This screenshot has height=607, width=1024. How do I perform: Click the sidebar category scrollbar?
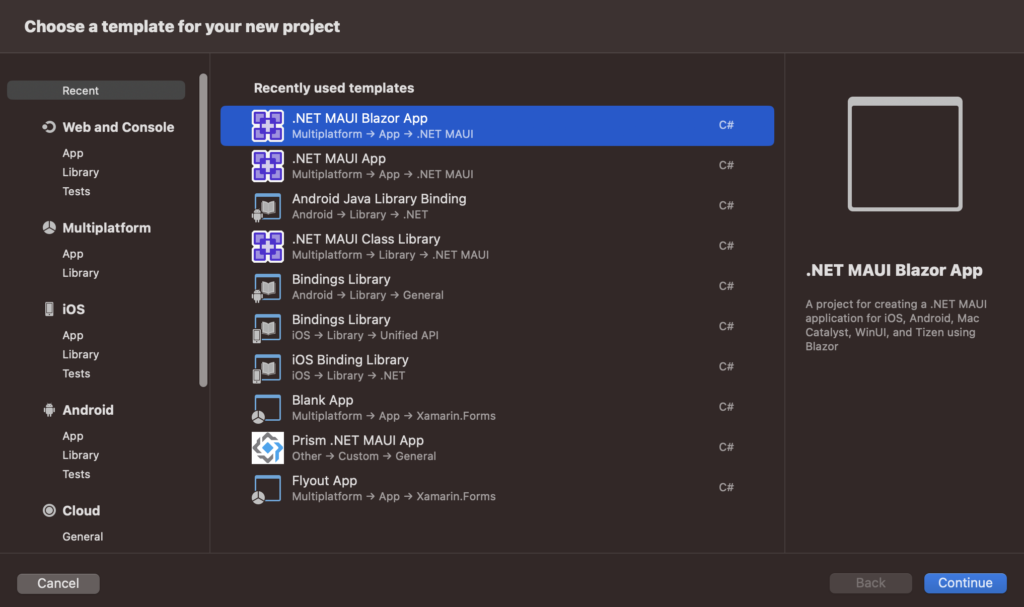204,230
